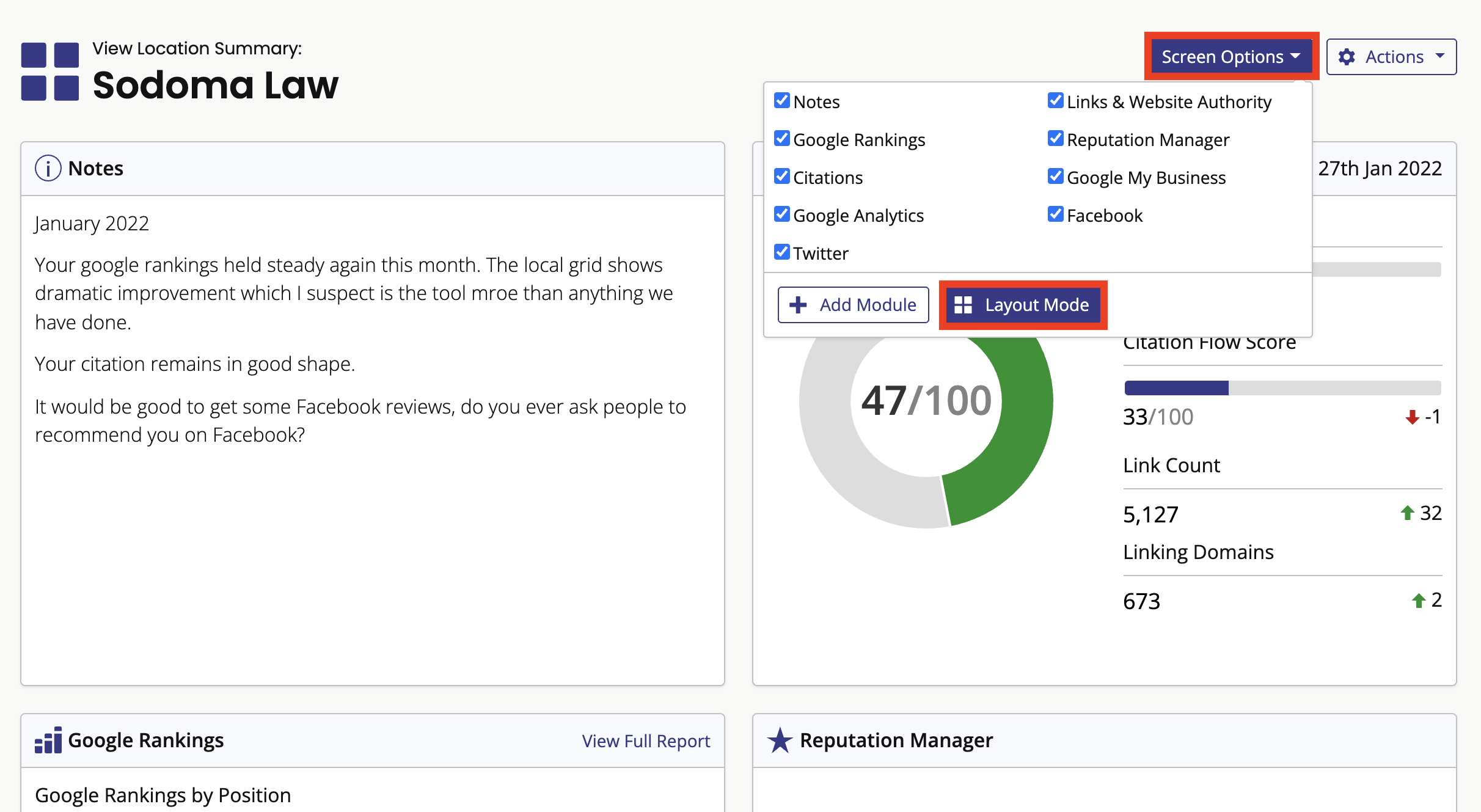Click the Notes panel heading
The image size is (1481, 812).
[x=95, y=168]
